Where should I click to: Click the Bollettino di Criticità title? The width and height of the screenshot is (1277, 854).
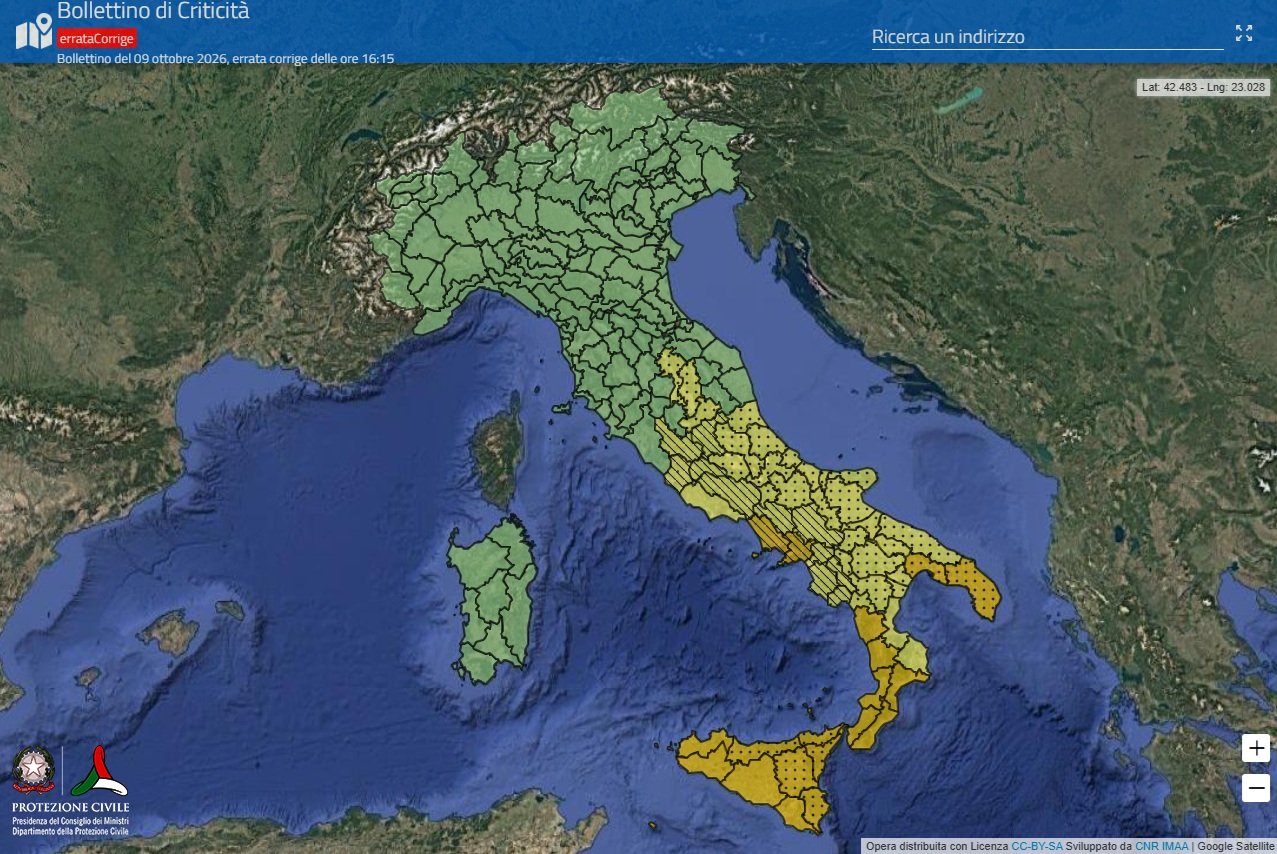click(x=153, y=12)
